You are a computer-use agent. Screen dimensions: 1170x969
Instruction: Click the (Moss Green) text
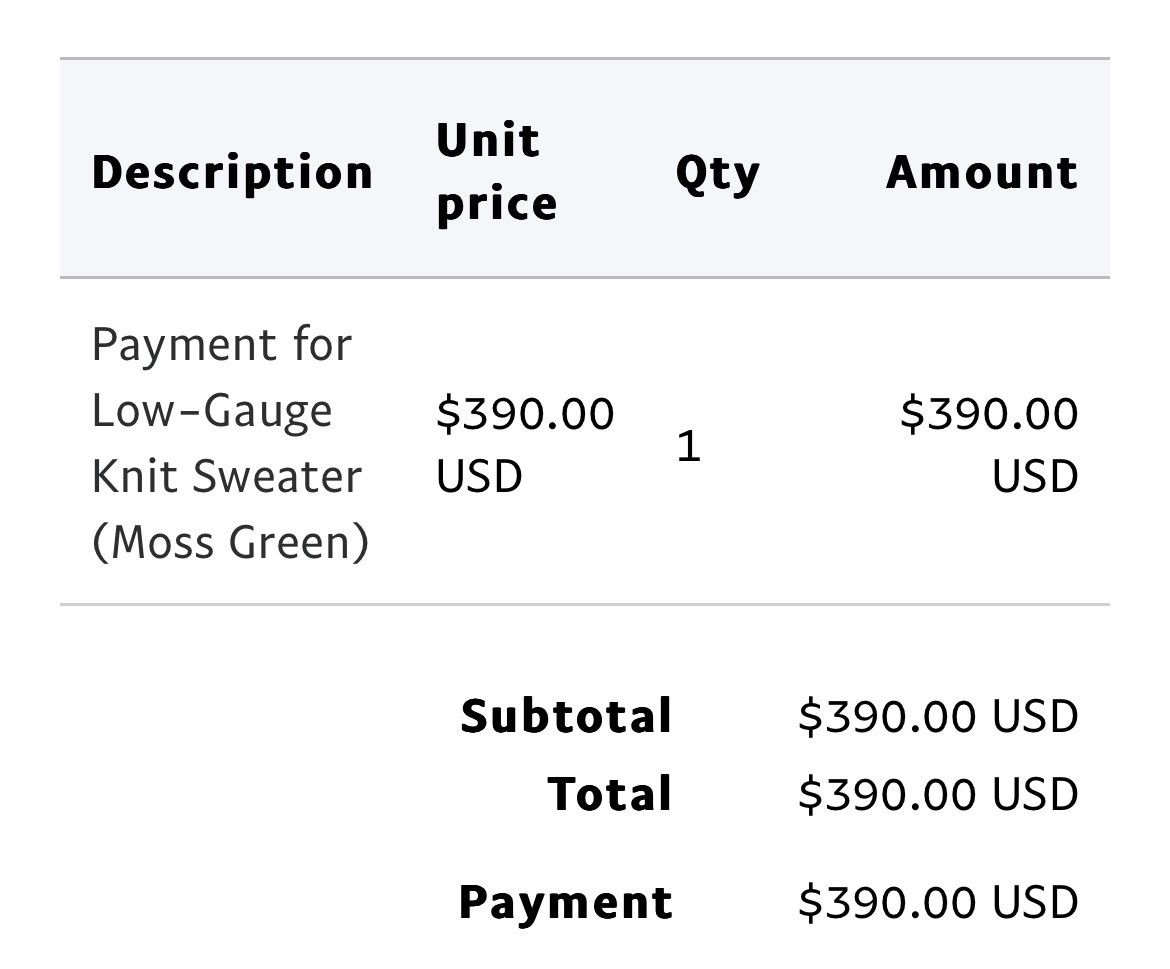click(231, 542)
